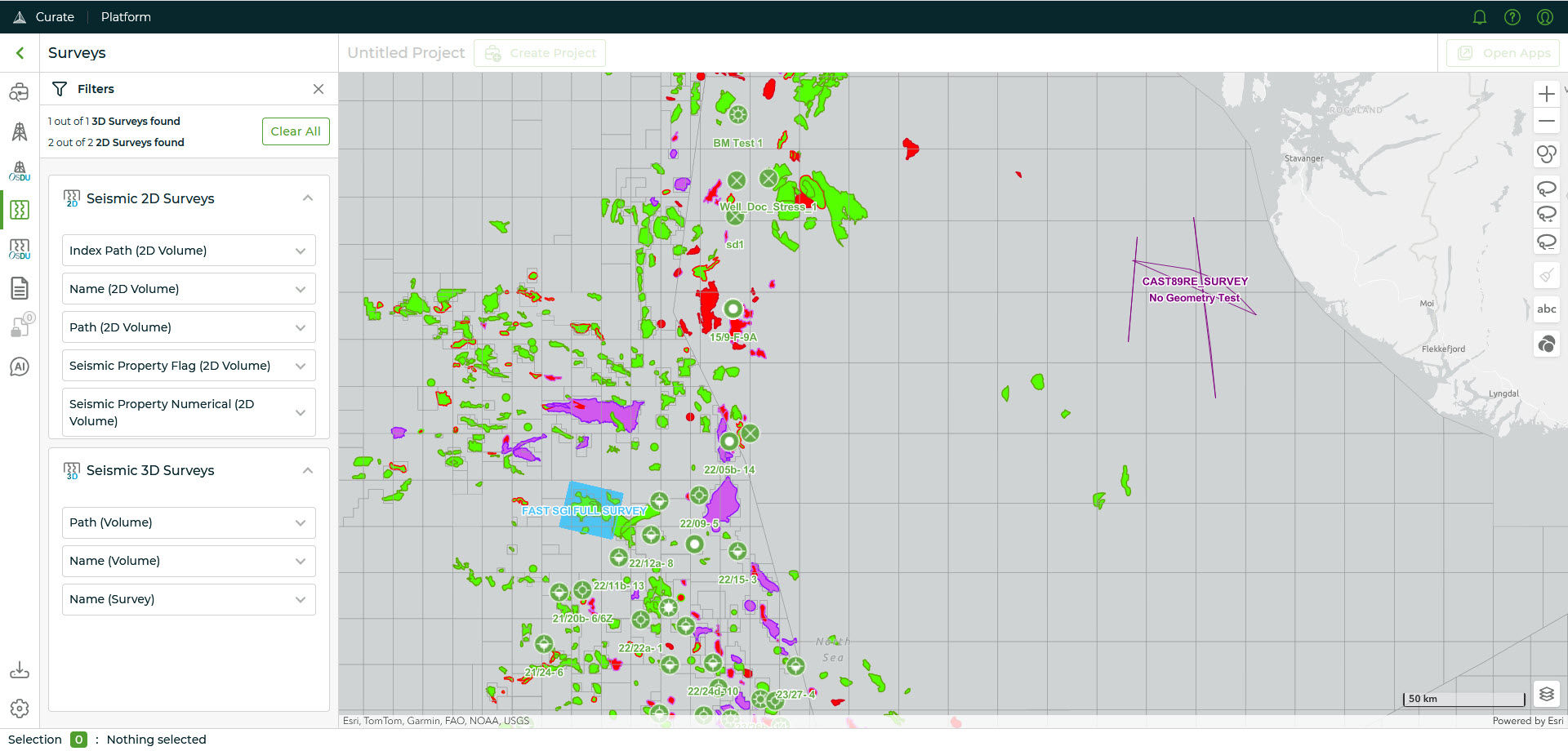Close the Filters panel
1568x751 pixels.
tap(318, 89)
